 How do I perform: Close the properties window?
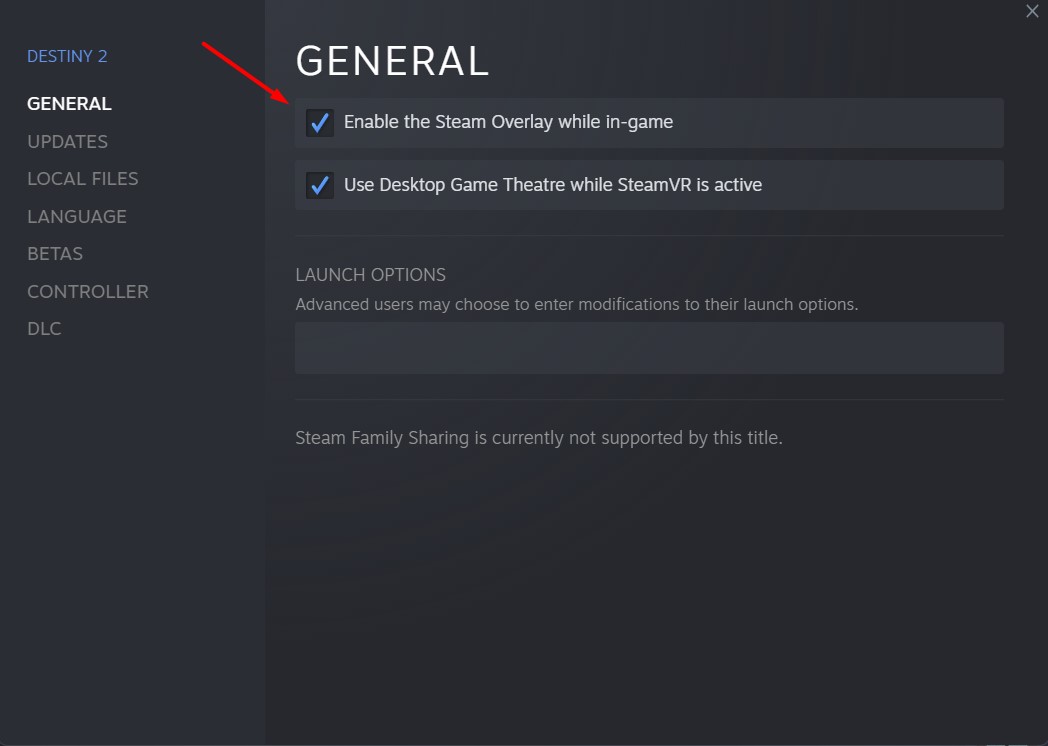tap(1032, 12)
